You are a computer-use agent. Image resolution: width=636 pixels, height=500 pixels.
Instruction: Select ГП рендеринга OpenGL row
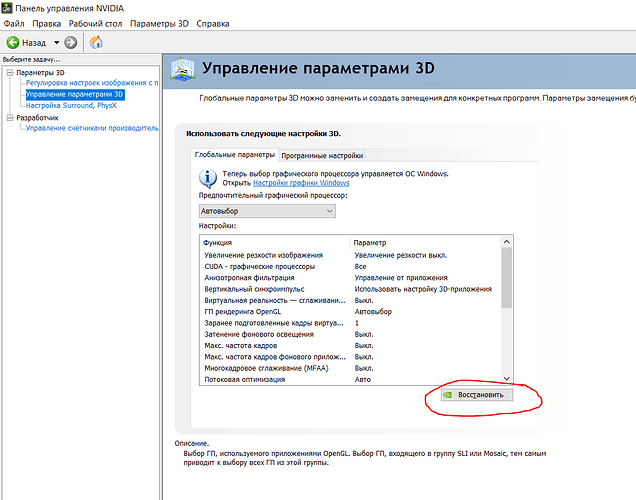tap(350, 312)
